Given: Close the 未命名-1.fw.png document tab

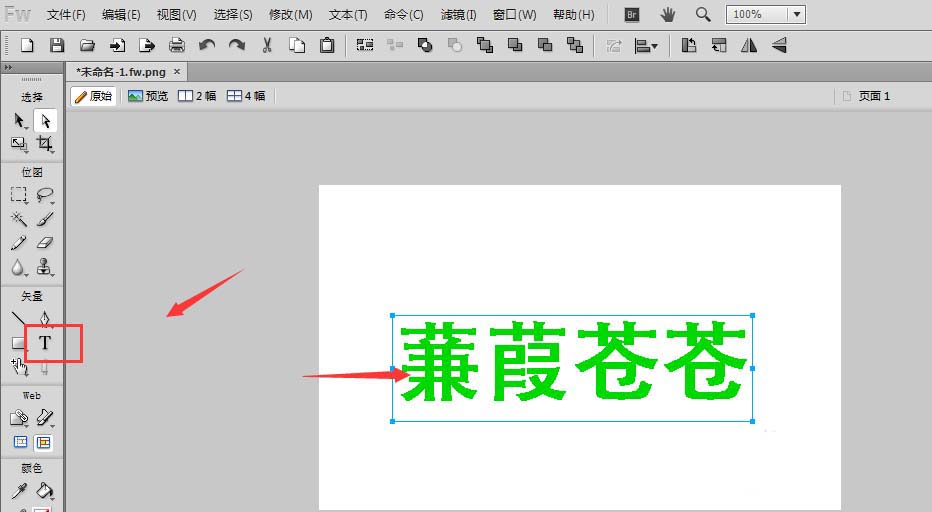Looking at the screenshot, I should [177, 72].
